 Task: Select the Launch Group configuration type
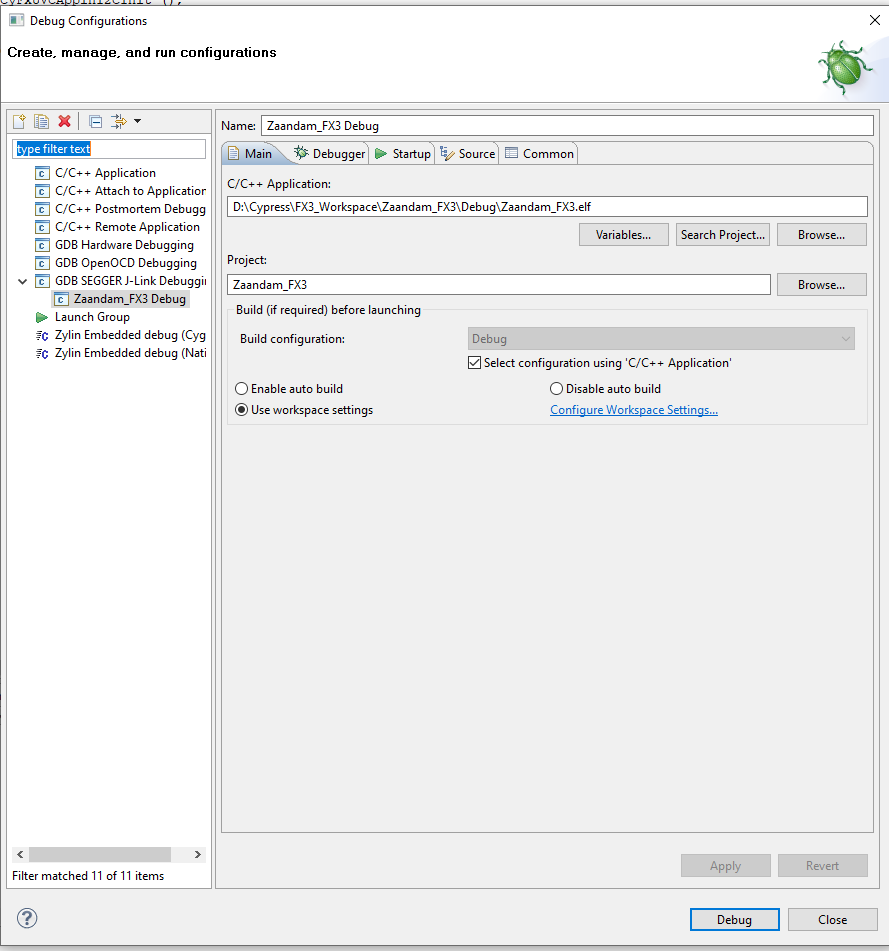pyautogui.click(x=91, y=316)
